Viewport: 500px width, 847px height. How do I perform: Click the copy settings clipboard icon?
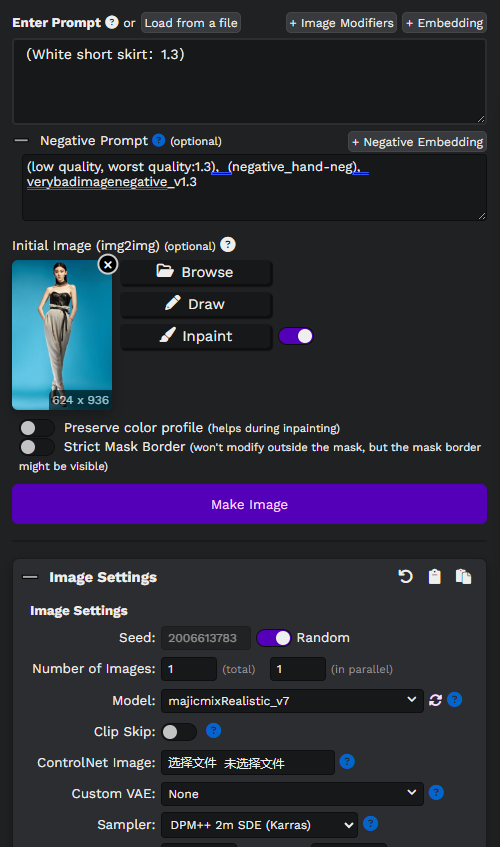click(434, 576)
